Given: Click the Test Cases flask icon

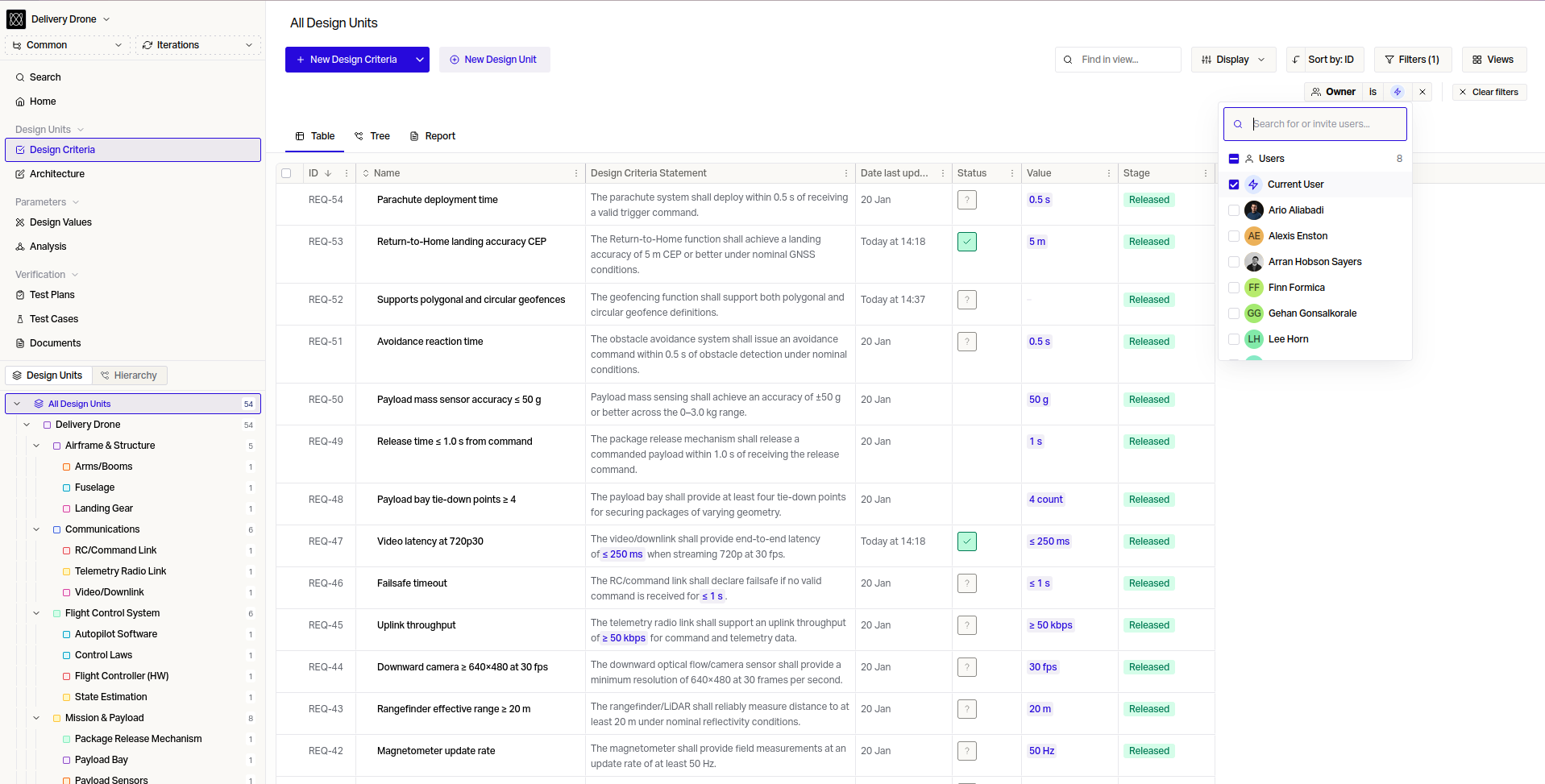Looking at the screenshot, I should click(20, 319).
